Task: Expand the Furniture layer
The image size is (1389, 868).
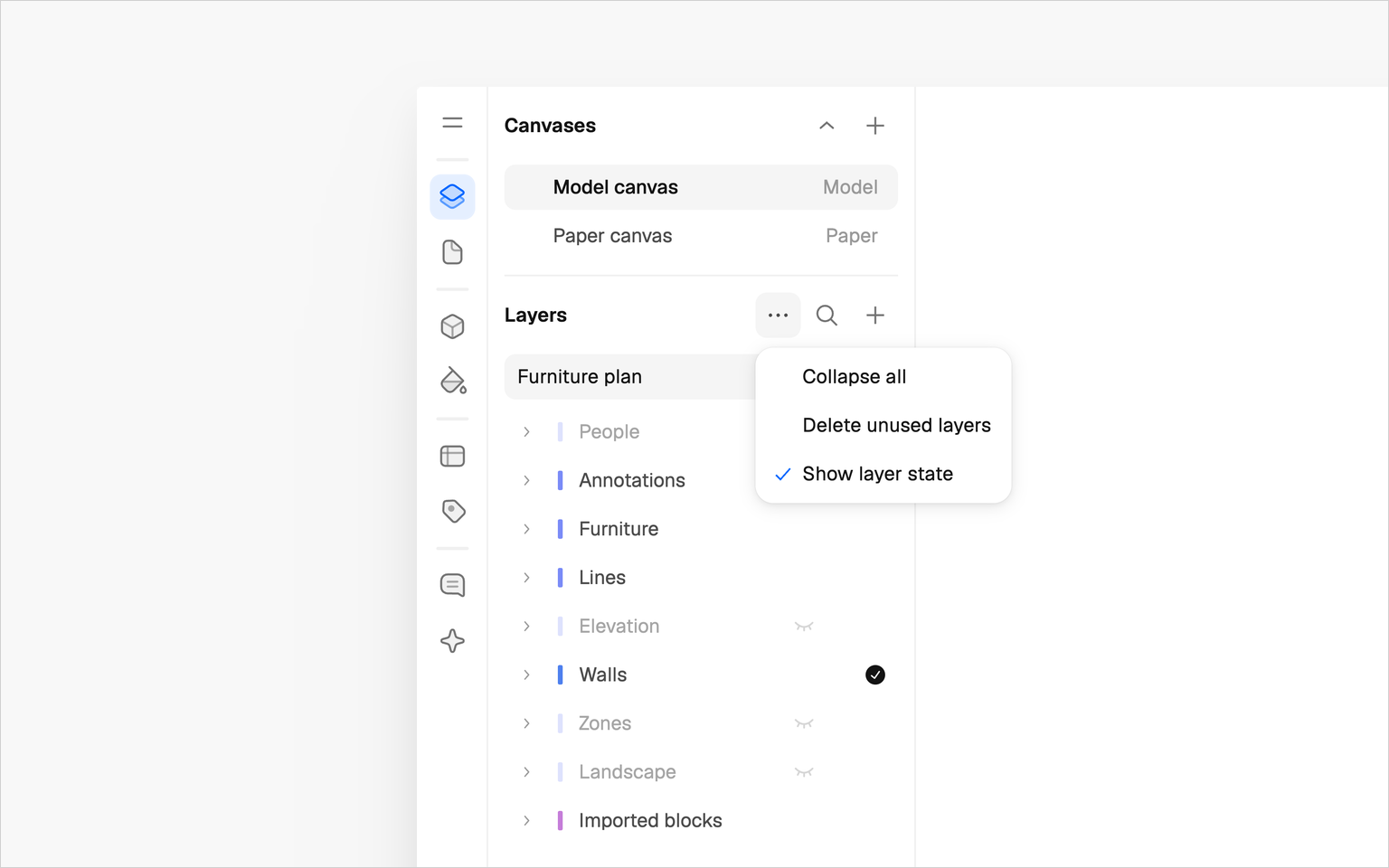Action: point(526,530)
